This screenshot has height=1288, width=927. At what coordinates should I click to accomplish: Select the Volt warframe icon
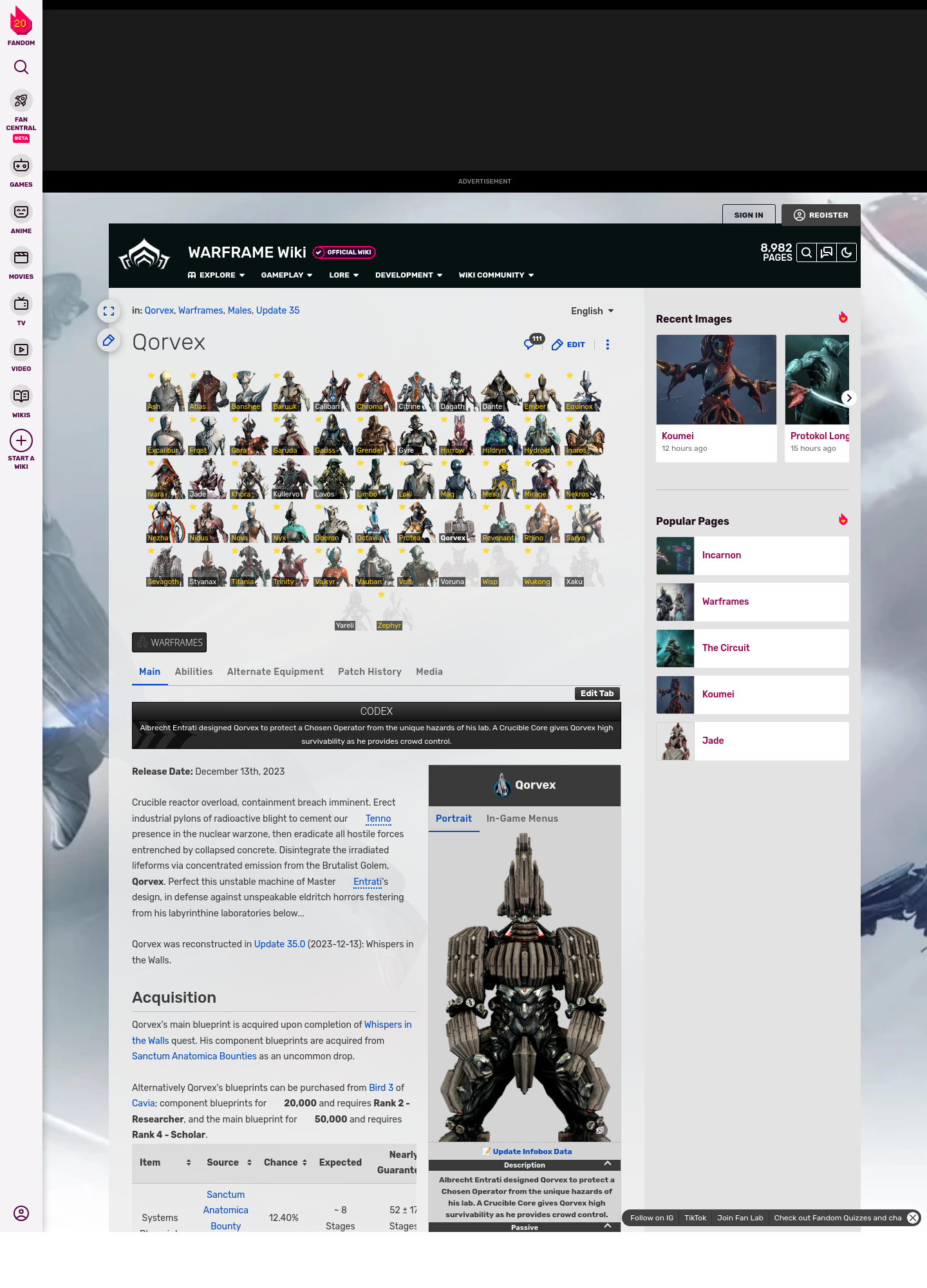coord(417,567)
